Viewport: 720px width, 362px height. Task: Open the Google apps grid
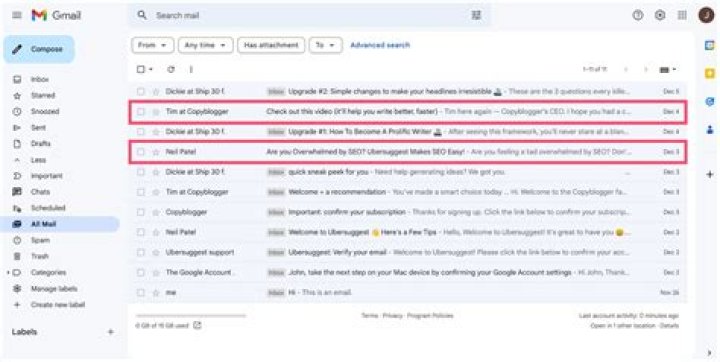click(682, 15)
